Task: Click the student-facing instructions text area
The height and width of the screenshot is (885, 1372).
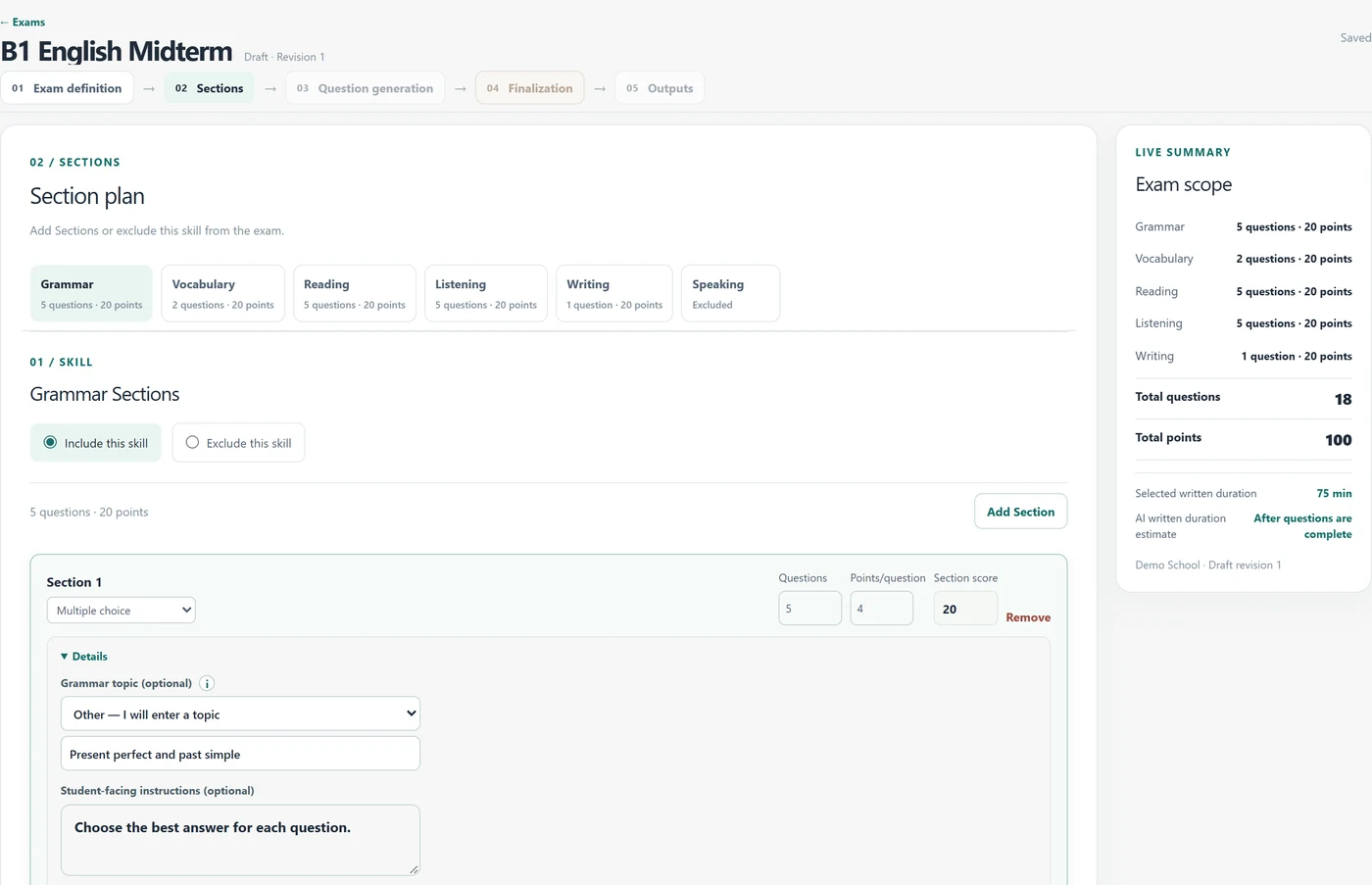Action: pyautogui.click(x=240, y=840)
